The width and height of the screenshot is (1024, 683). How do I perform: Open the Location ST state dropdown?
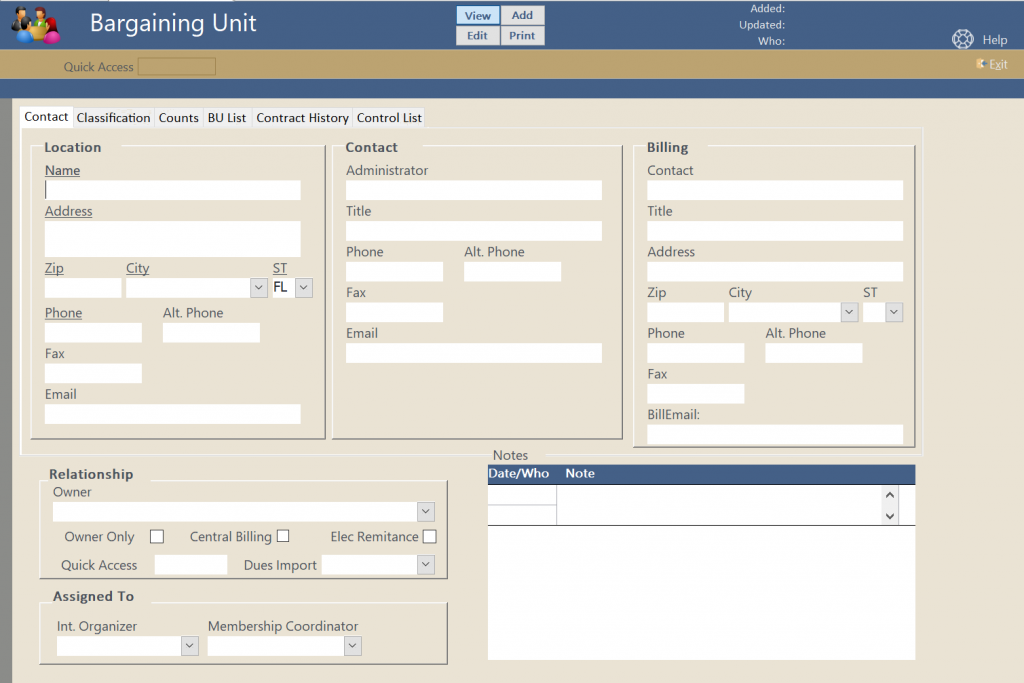coord(304,287)
